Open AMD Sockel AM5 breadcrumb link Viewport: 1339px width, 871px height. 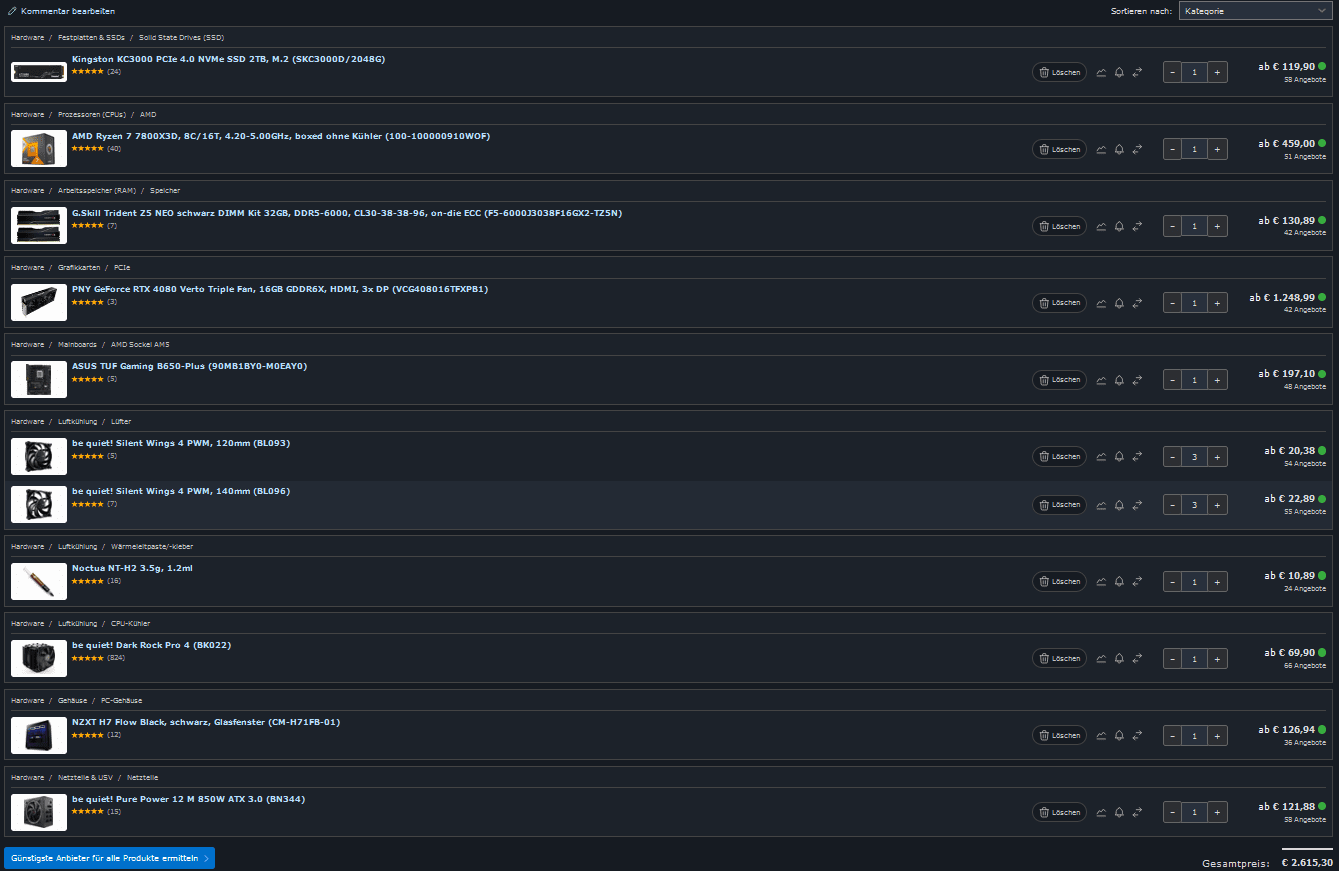tap(140, 345)
